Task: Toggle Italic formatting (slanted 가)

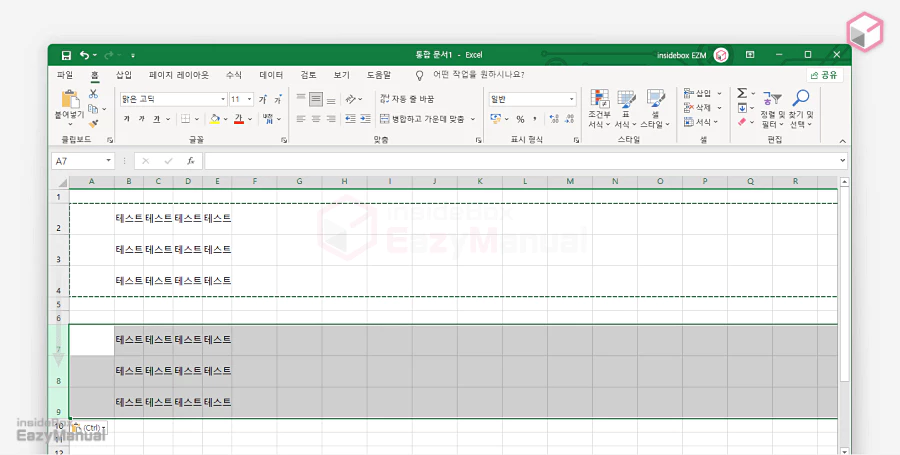Action: pyautogui.click(x=141, y=119)
